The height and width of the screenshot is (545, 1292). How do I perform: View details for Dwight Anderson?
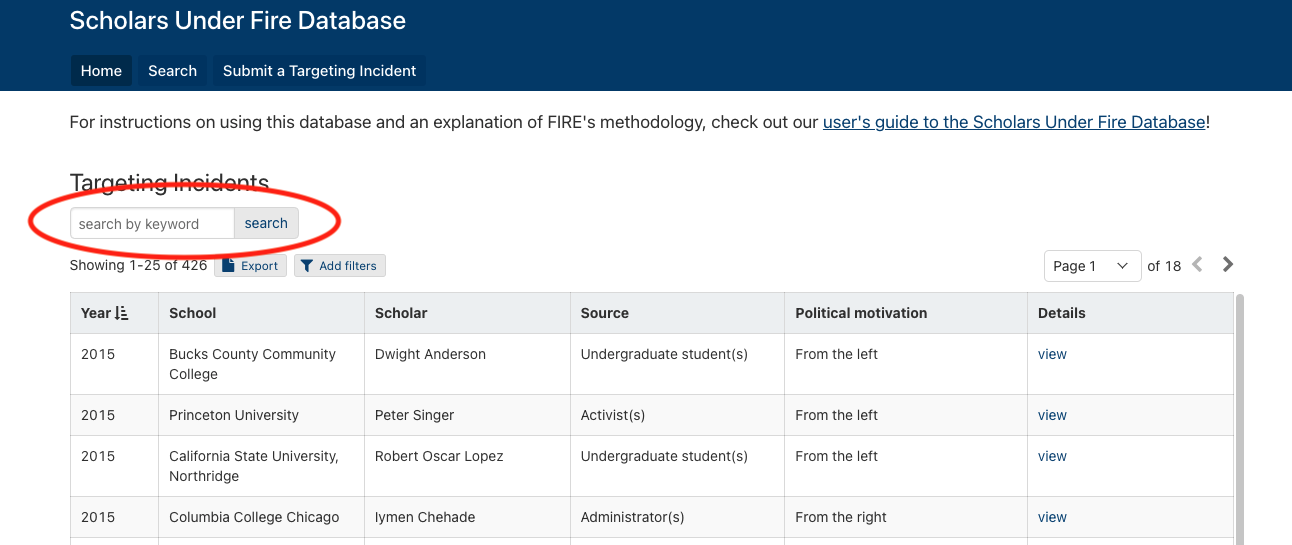click(x=1052, y=354)
